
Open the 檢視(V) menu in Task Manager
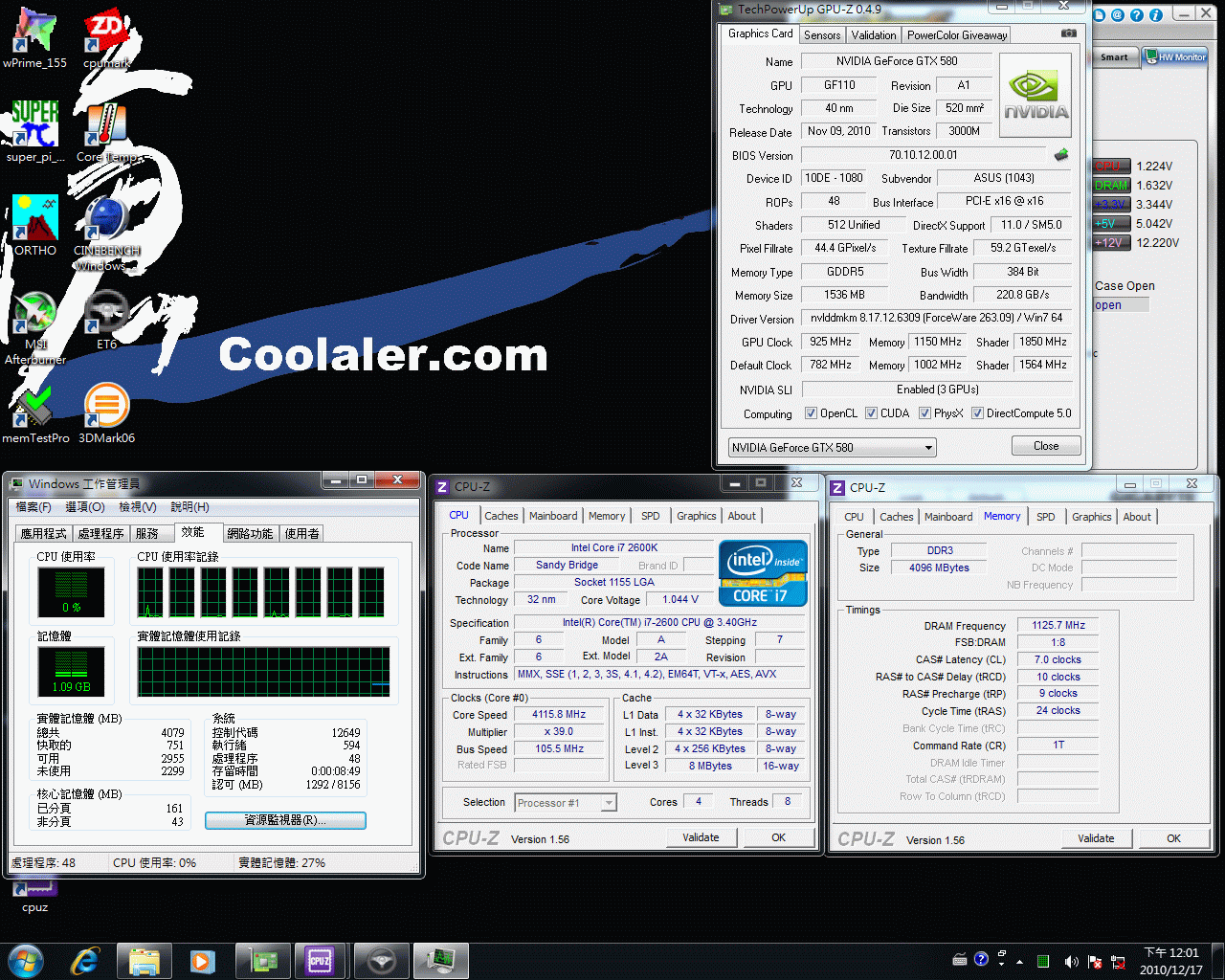[x=138, y=507]
